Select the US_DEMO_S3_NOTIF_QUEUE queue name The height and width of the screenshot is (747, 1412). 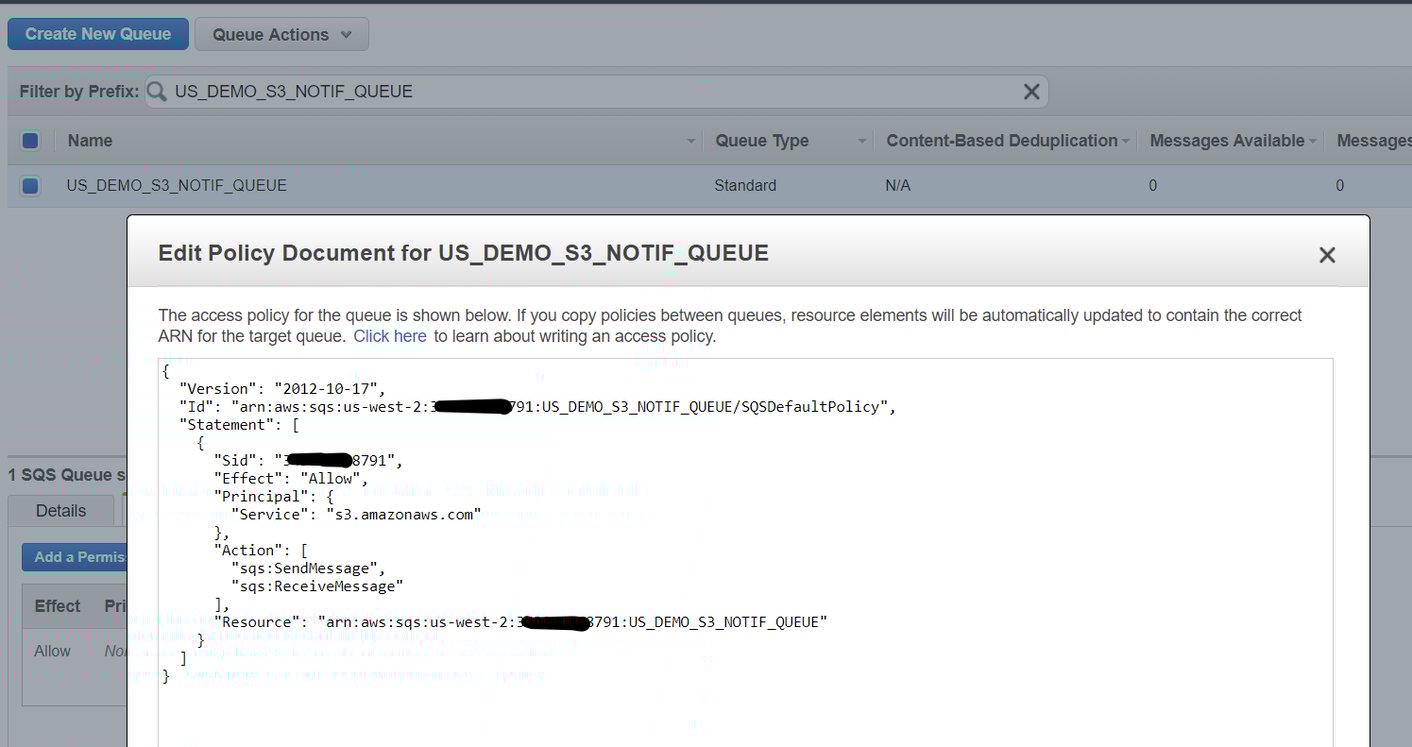[x=176, y=185]
